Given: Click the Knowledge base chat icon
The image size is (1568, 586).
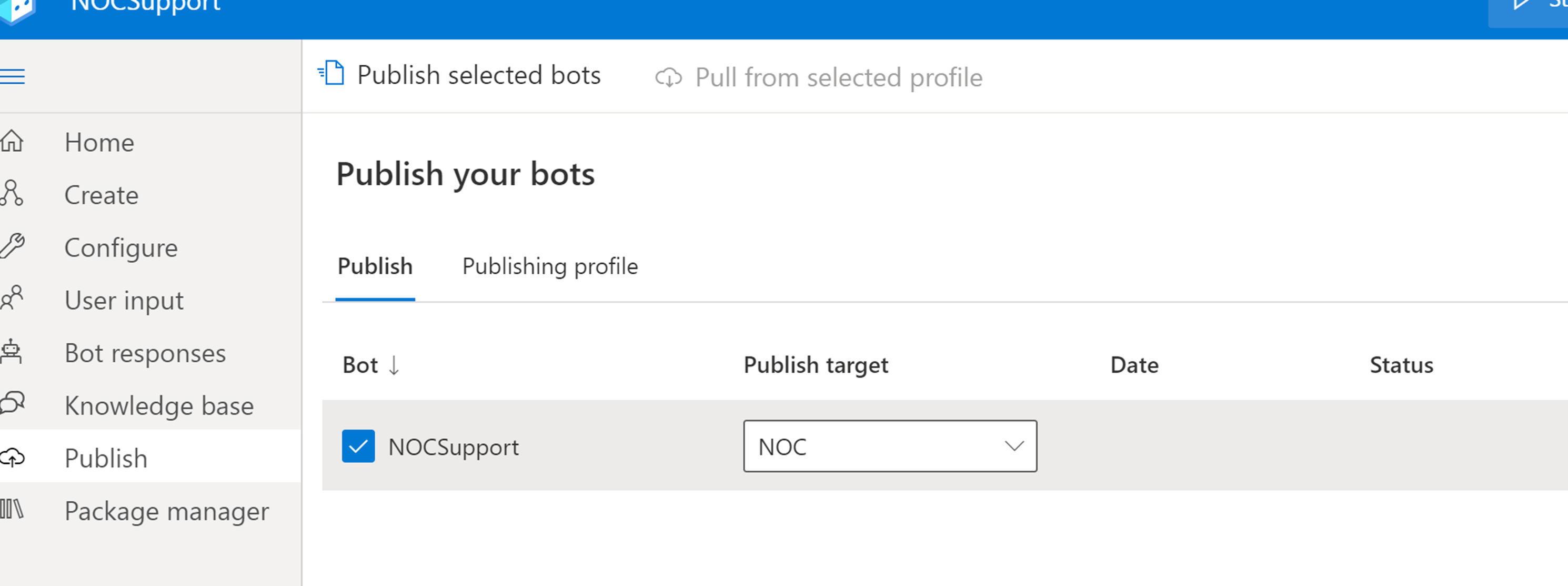Looking at the screenshot, I should 12,404.
